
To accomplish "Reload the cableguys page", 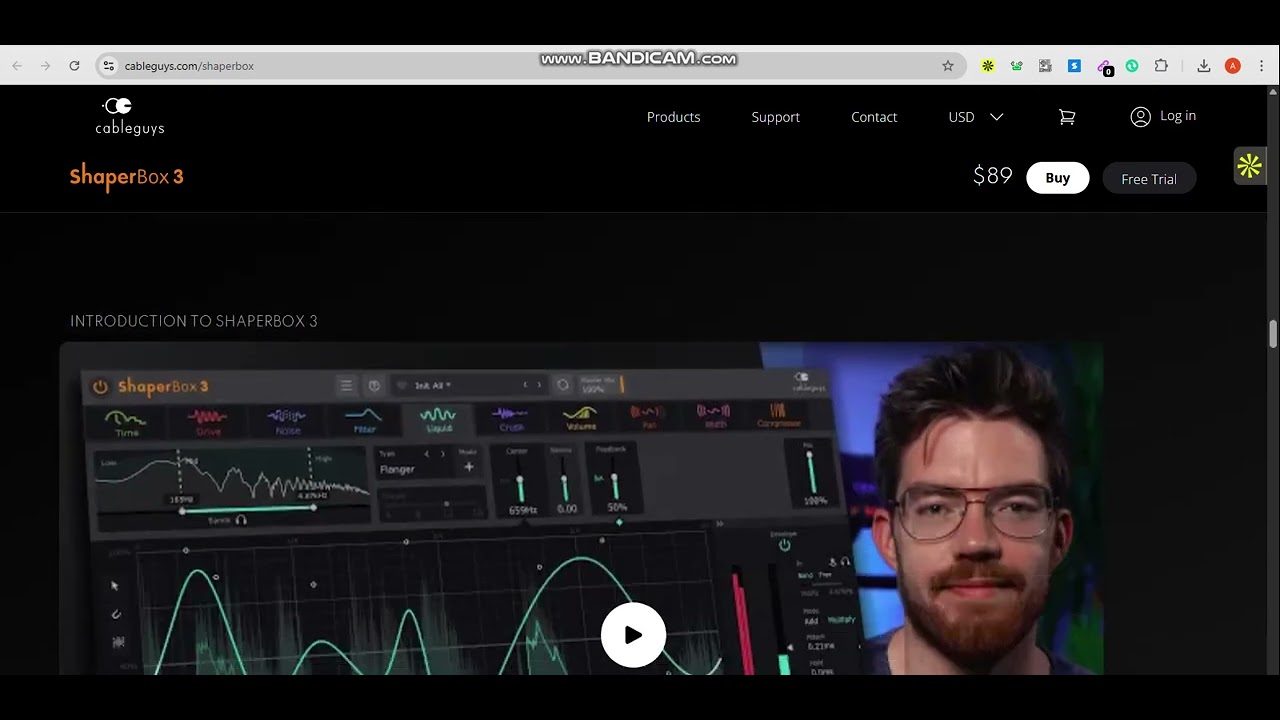I will point(74,66).
